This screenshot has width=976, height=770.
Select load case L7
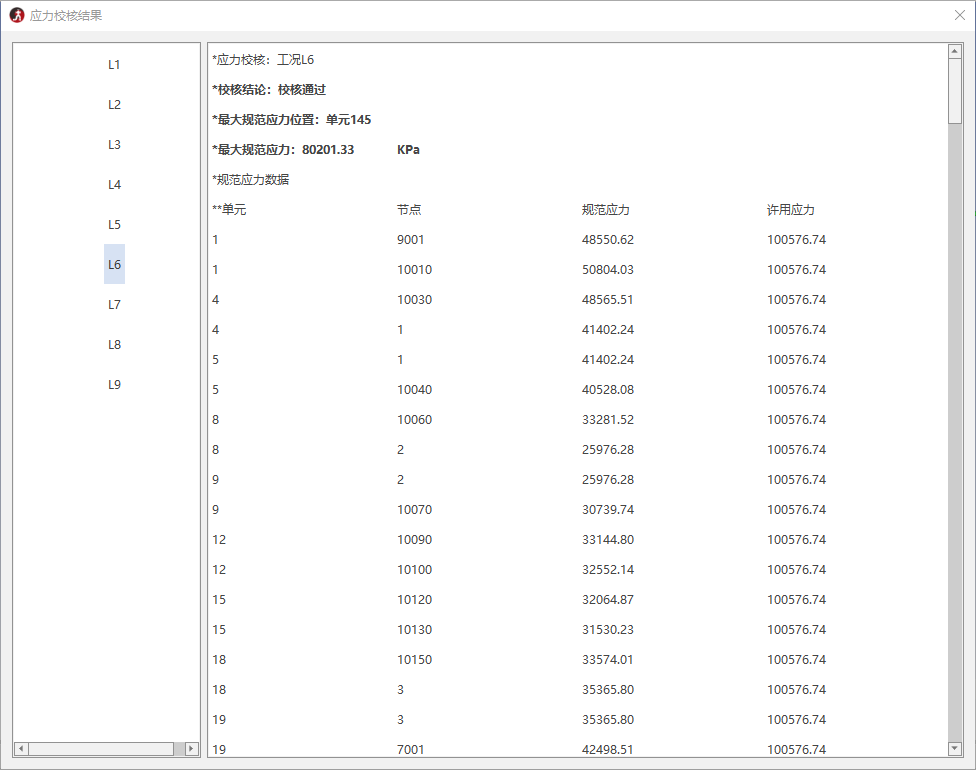point(114,304)
